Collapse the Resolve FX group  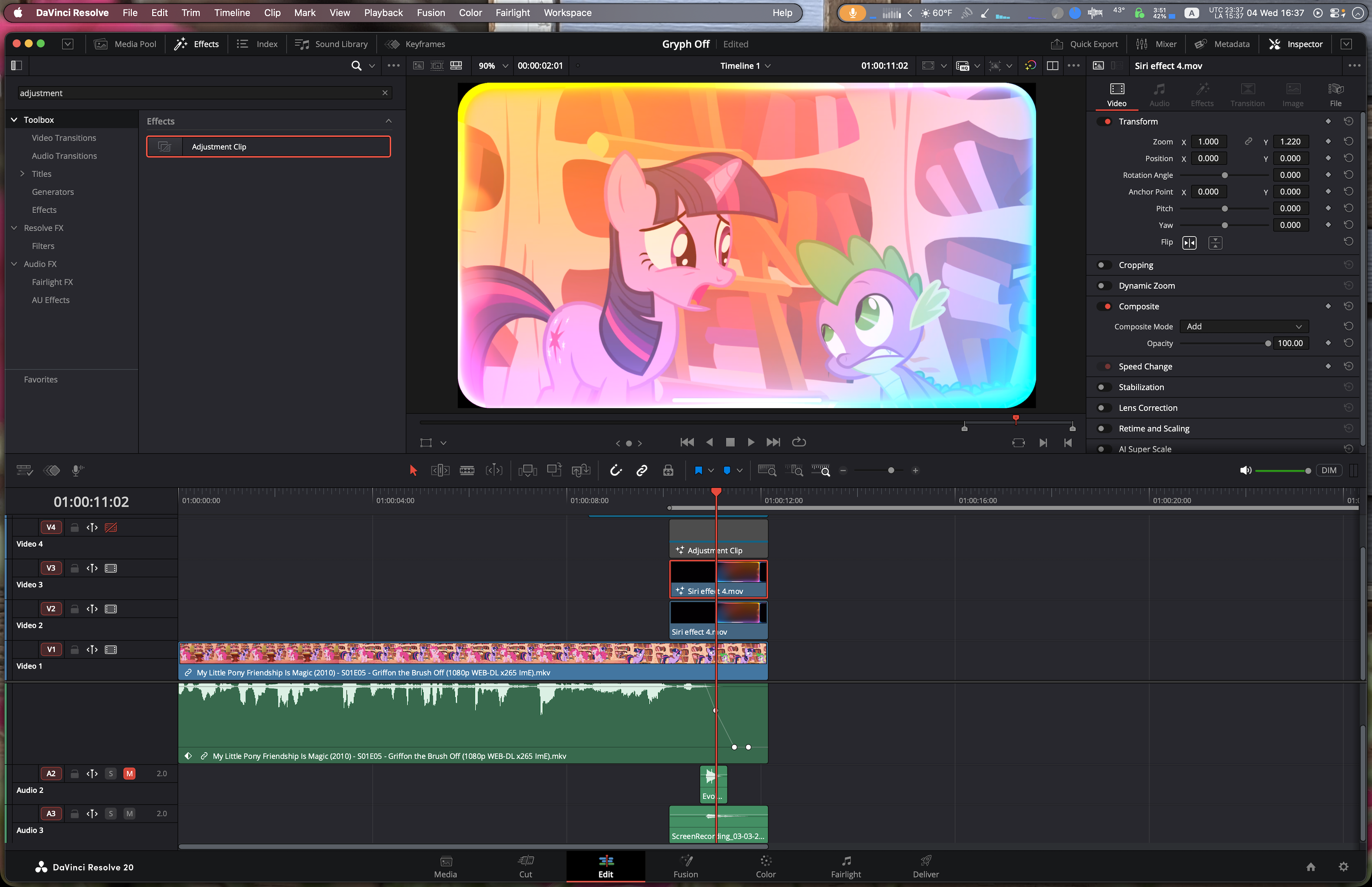click(14, 228)
